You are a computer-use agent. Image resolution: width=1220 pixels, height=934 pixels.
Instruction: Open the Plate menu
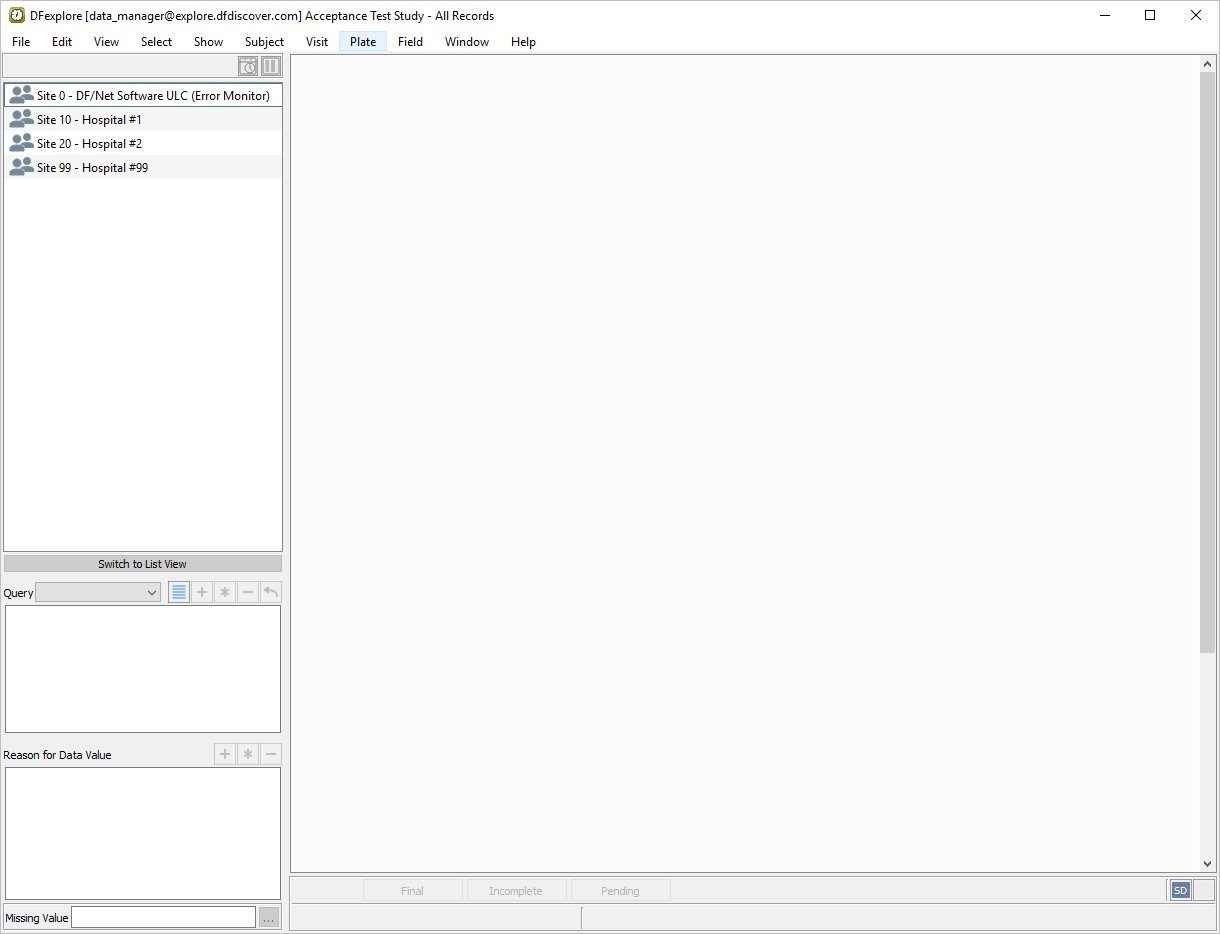click(363, 42)
